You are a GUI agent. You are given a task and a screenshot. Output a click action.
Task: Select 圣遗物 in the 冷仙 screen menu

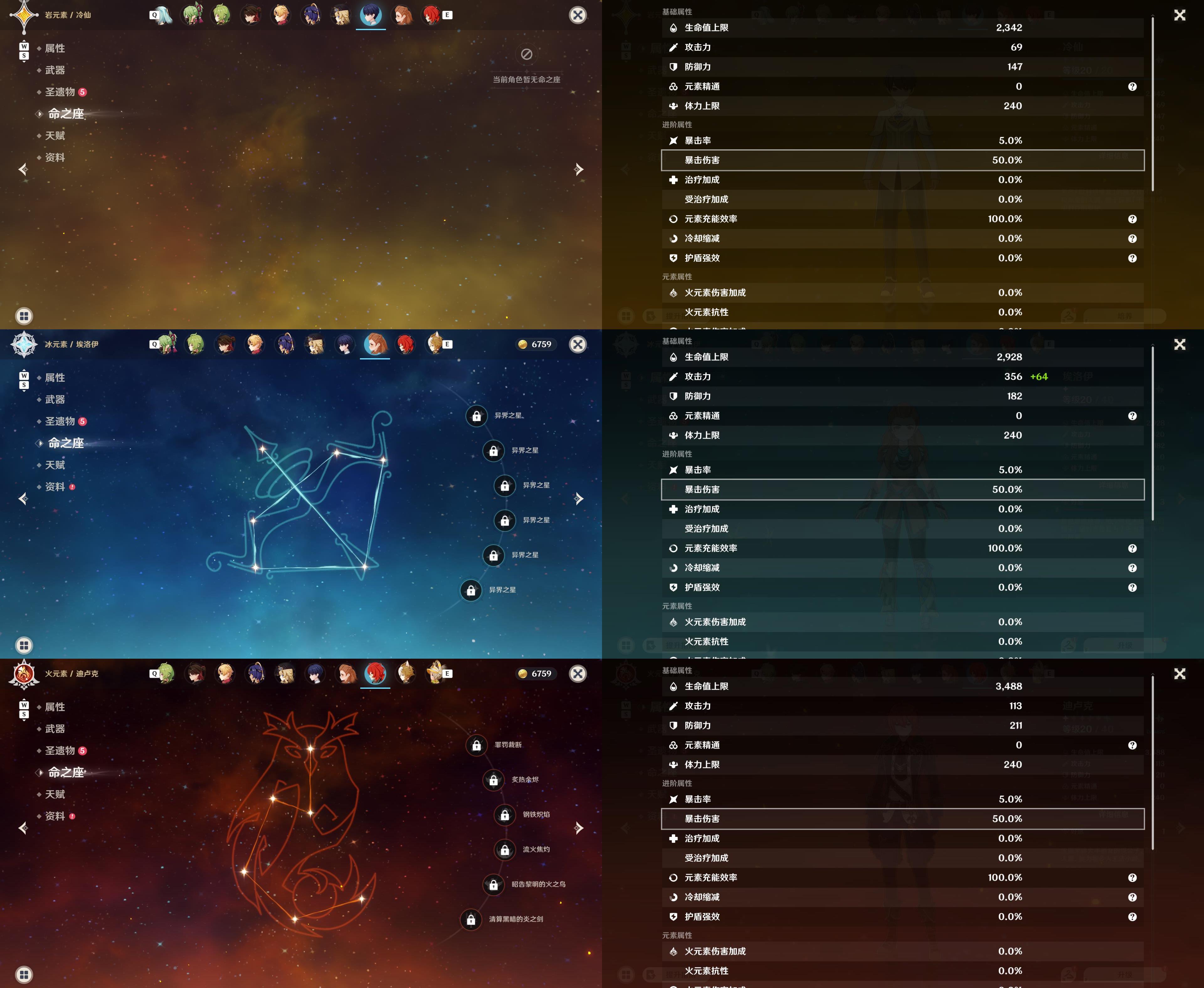[x=60, y=92]
